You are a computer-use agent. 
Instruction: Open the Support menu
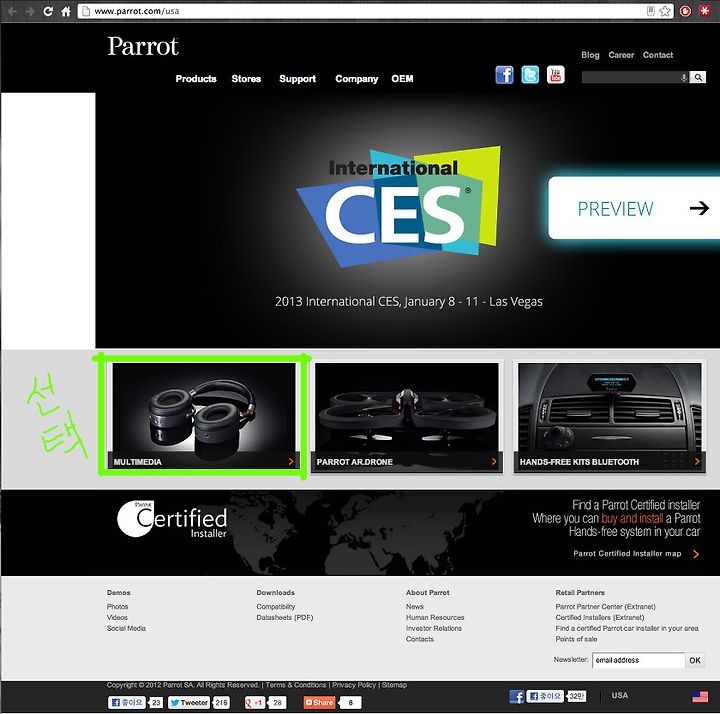[x=298, y=79]
